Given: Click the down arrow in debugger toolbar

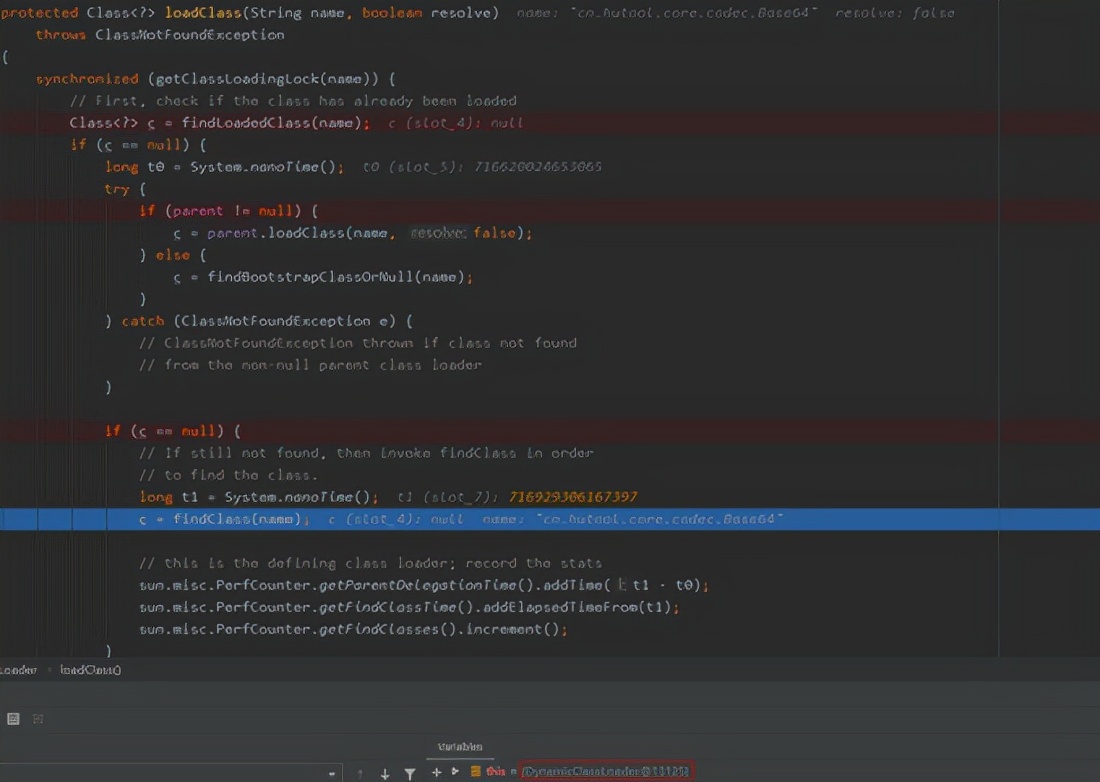Looking at the screenshot, I should tap(385, 774).
